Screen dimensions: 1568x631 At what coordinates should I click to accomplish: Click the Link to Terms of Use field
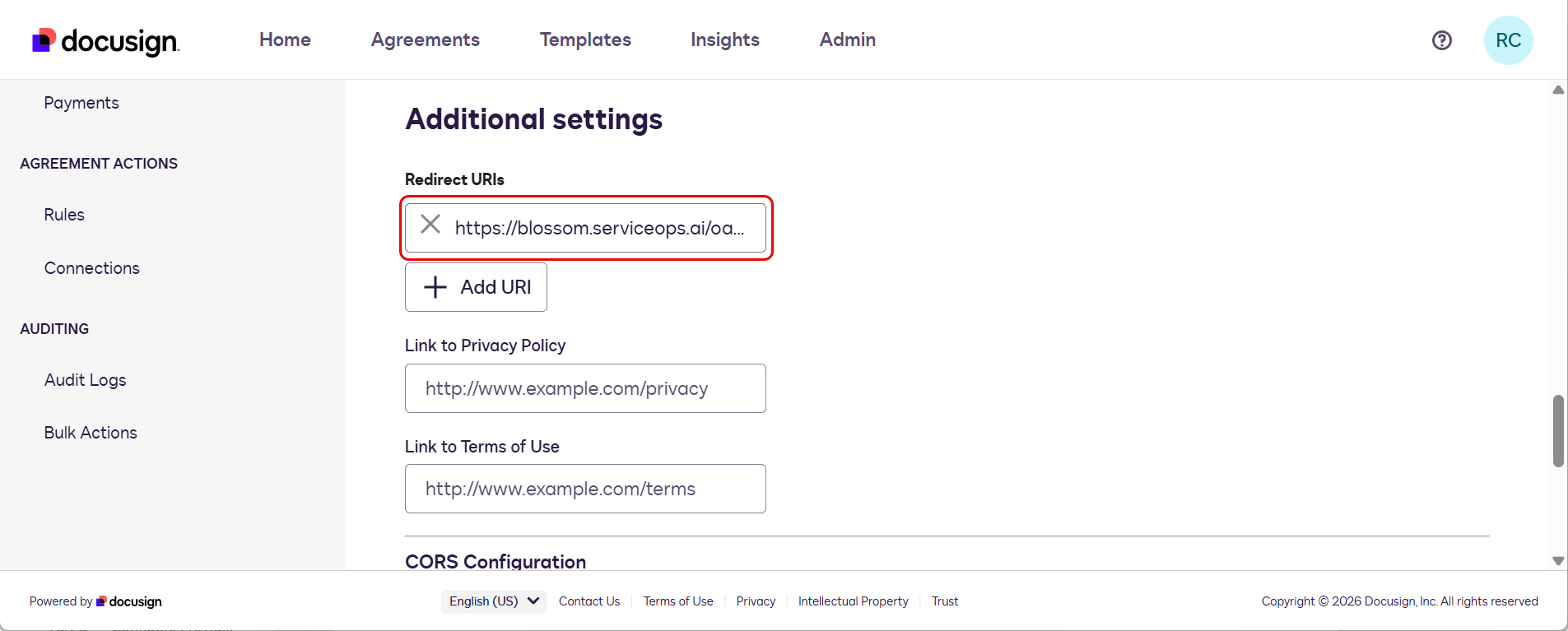585,489
